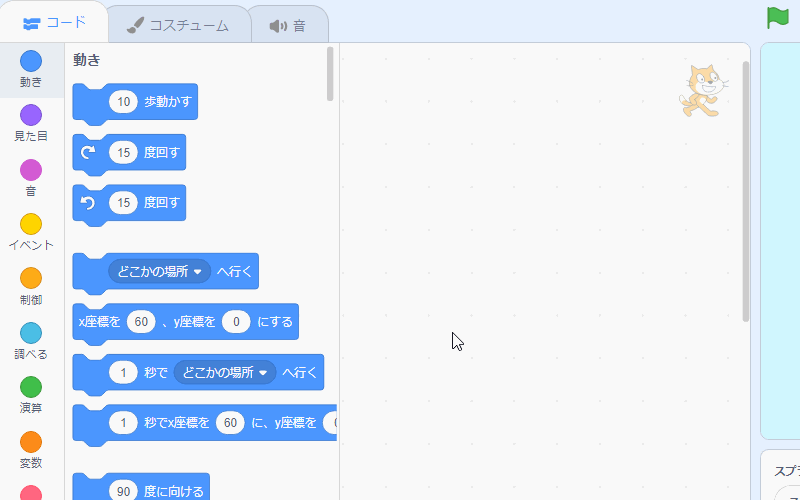Click the workspace vertical scrollbar
This screenshot has height=500, width=800.
(x=745, y=191)
